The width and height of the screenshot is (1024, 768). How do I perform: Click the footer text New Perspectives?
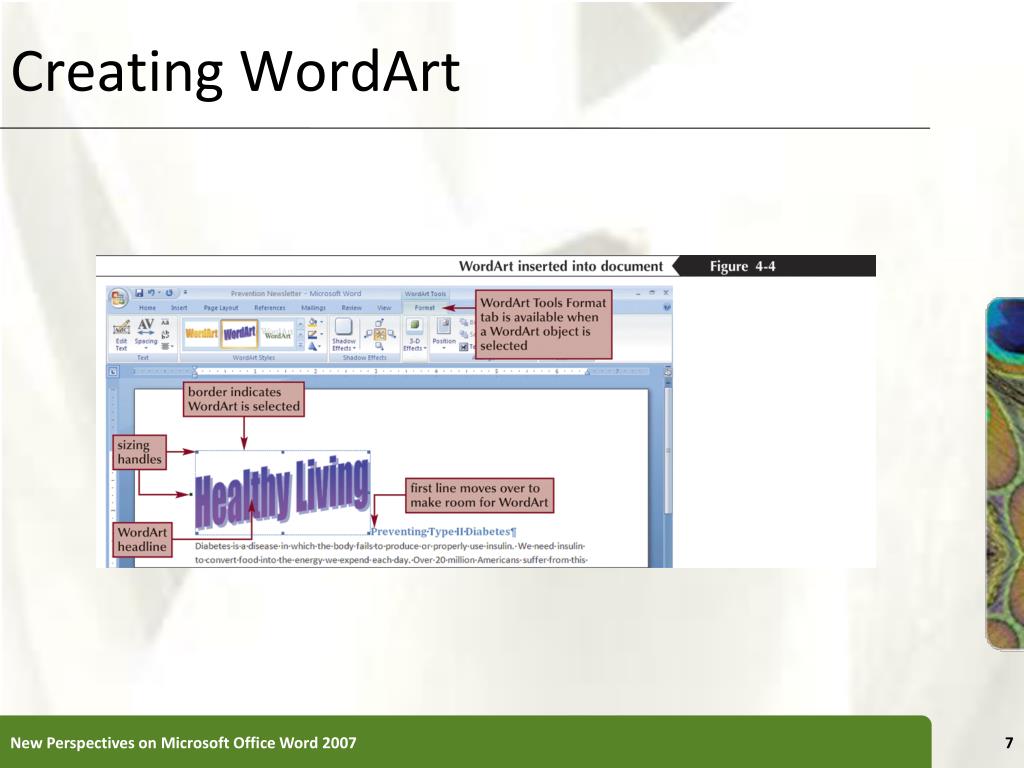(184, 743)
